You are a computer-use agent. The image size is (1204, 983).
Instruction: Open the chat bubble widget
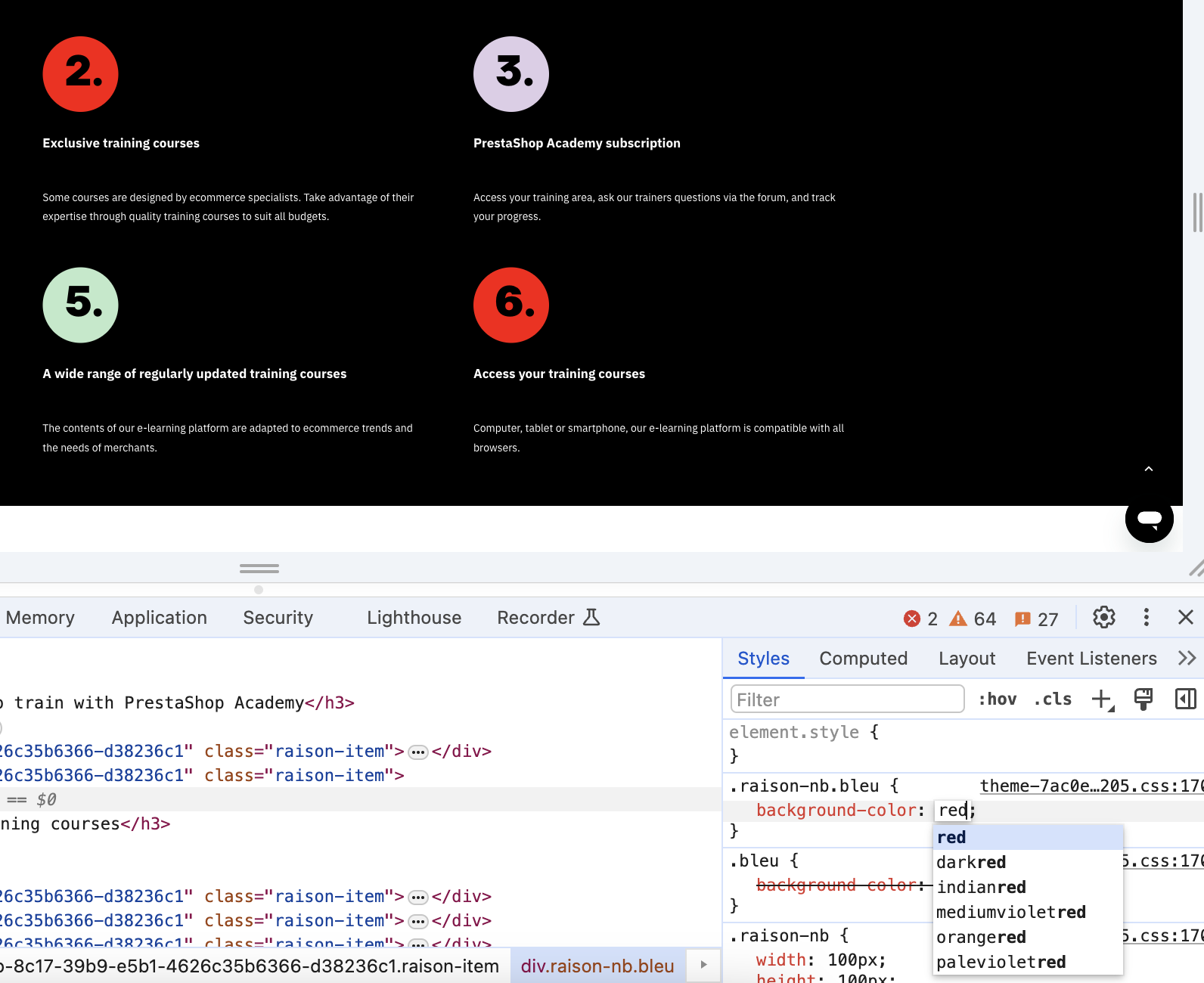1149,519
